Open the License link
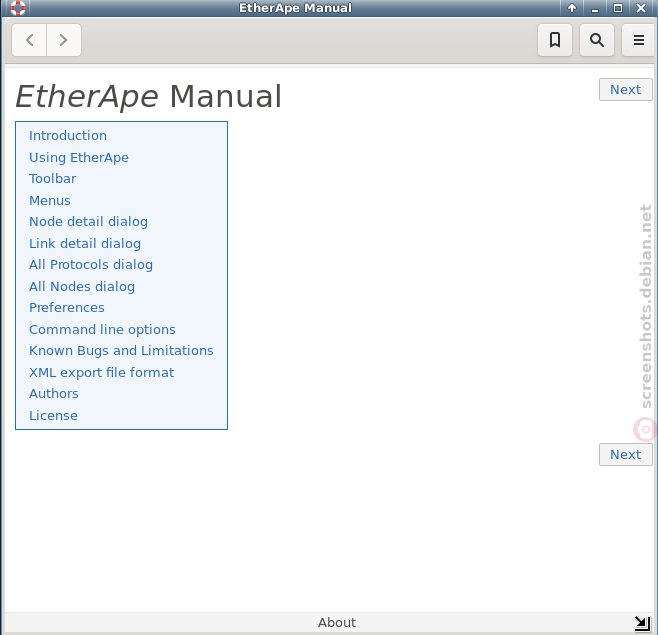The width and height of the screenshot is (658, 635). coord(53,415)
